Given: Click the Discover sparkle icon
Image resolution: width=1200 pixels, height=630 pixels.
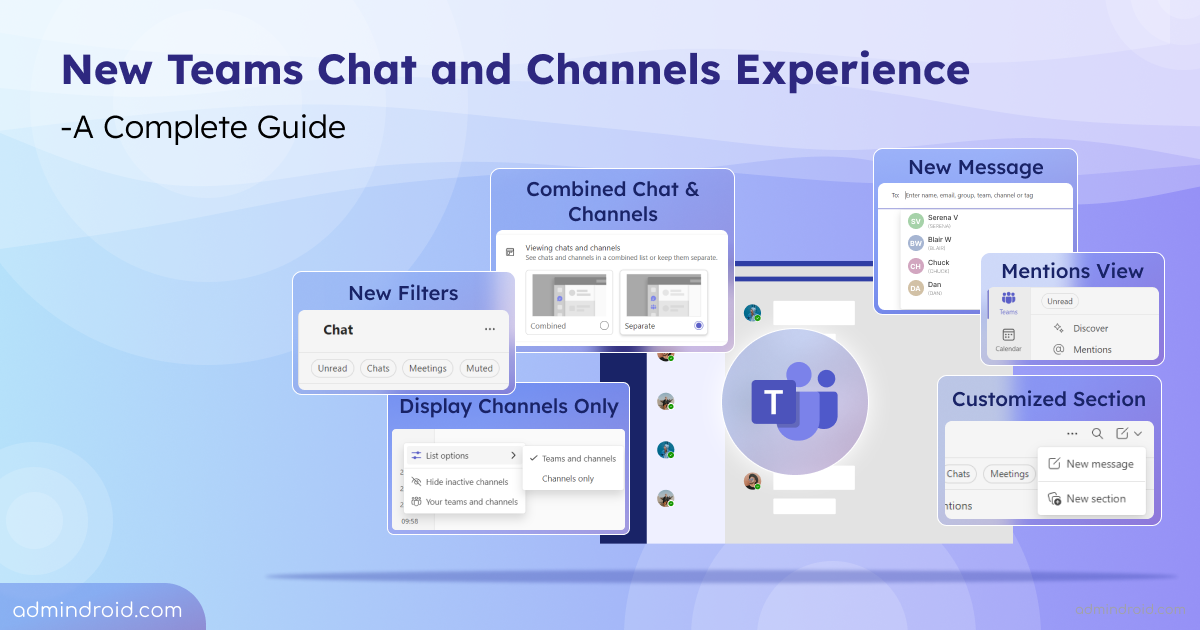Looking at the screenshot, I should [1058, 328].
